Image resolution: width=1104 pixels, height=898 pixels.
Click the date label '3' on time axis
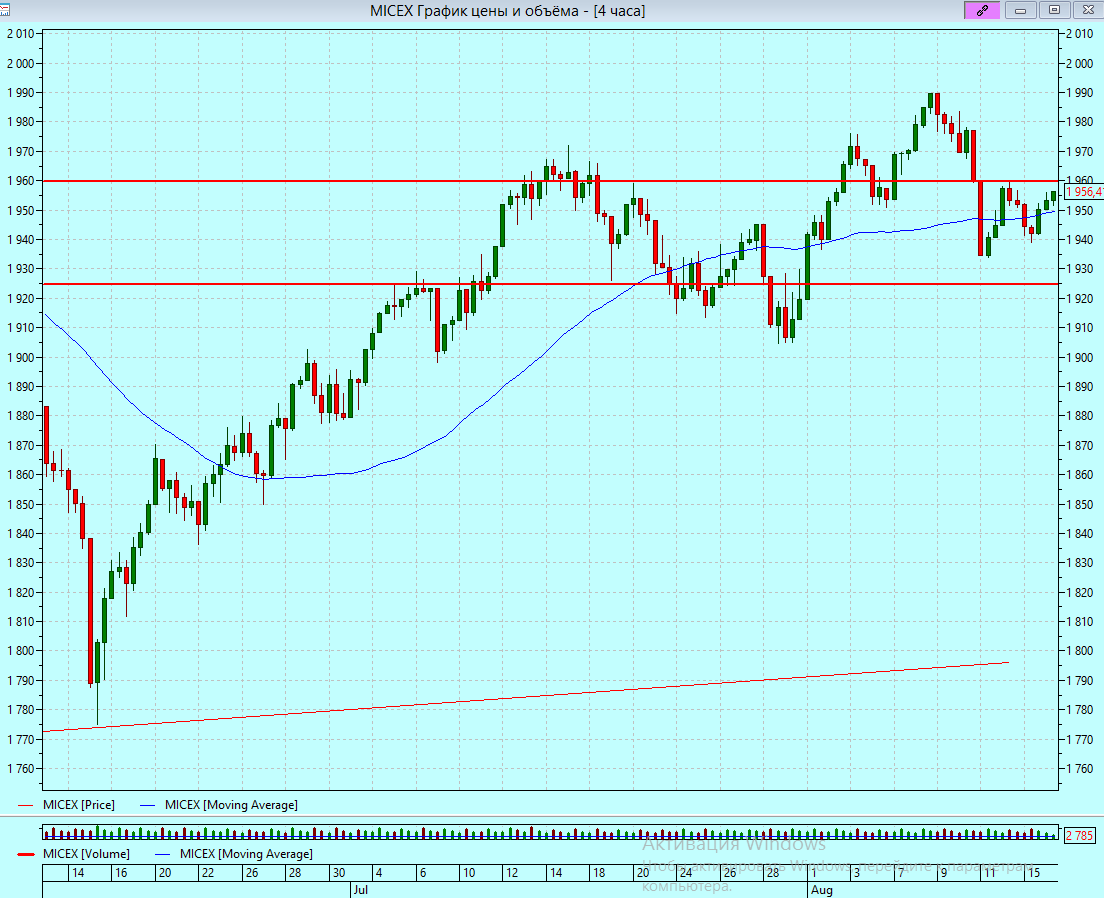pos(856,873)
